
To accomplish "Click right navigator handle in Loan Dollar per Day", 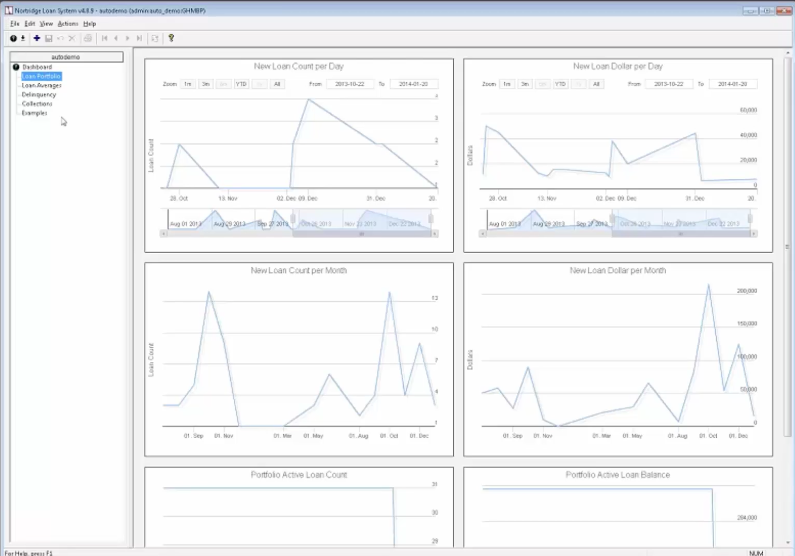I will coord(750,218).
